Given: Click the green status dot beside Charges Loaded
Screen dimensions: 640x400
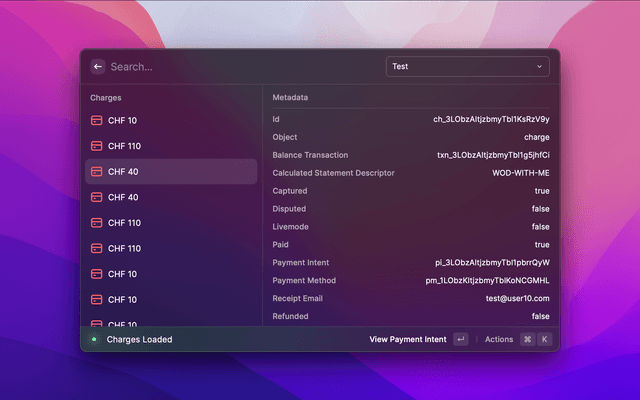Looking at the screenshot, I should click(94, 340).
